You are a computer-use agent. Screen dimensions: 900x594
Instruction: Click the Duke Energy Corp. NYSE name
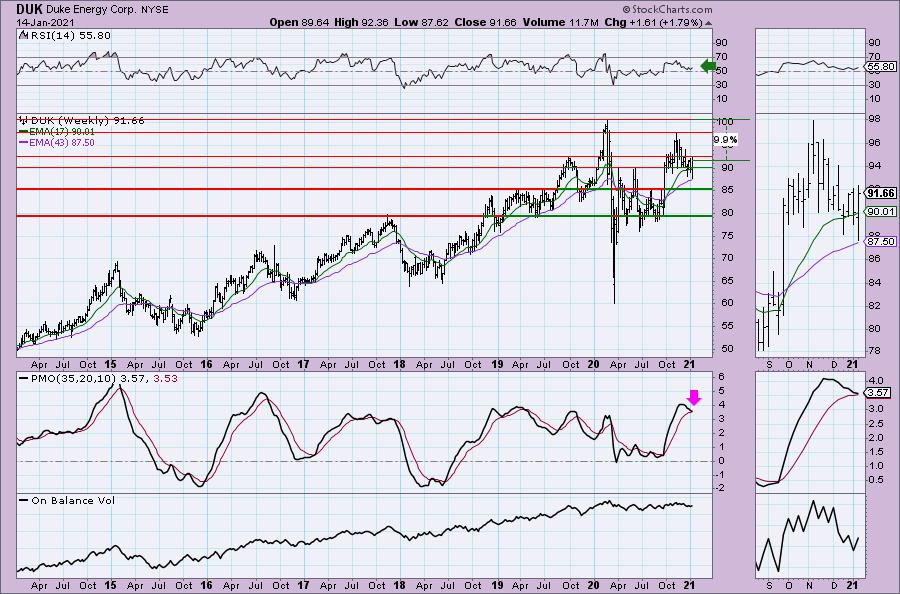click(x=106, y=9)
